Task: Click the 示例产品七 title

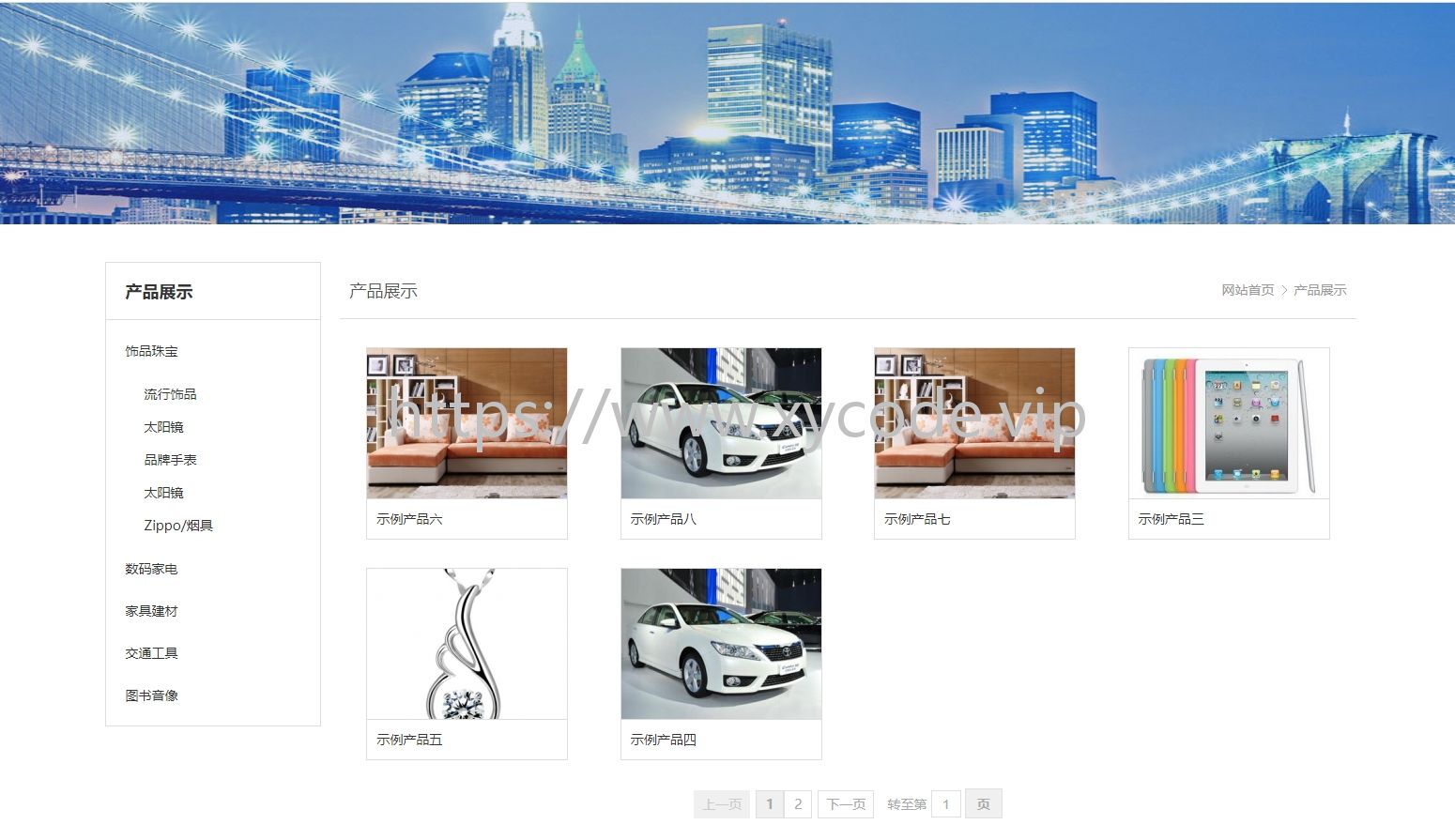Action: tap(917, 519)
